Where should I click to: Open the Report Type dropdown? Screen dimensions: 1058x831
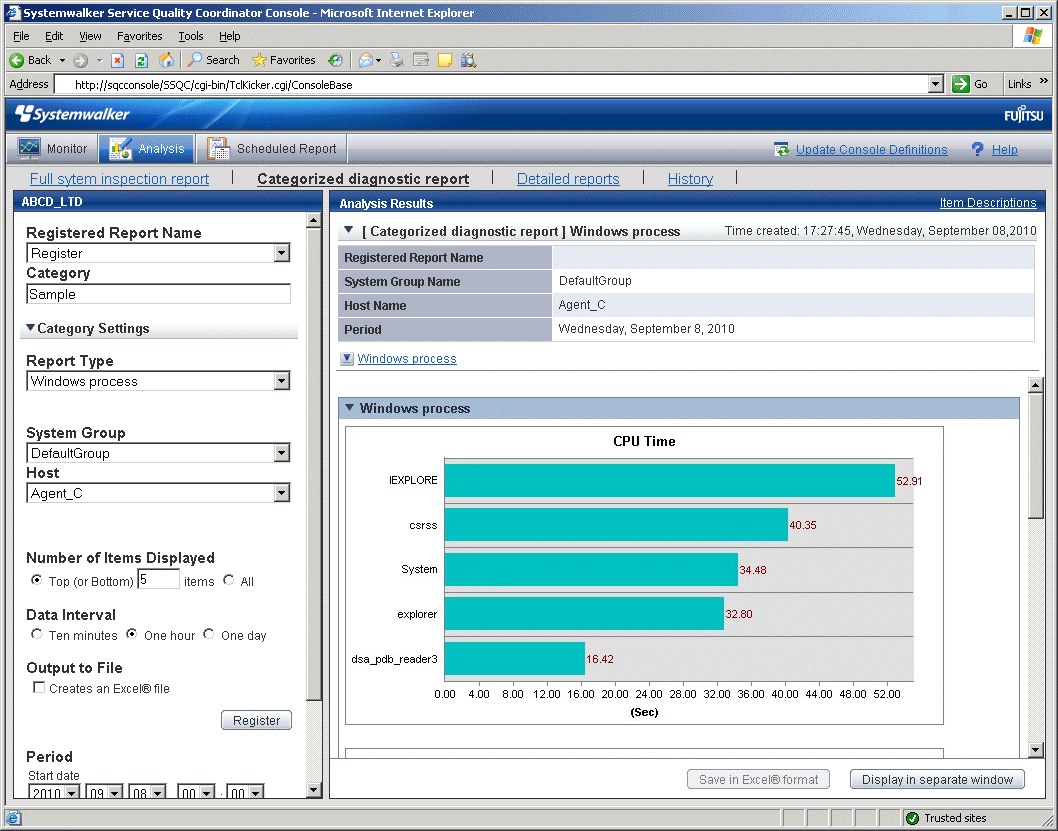click(x=281, y=381)
